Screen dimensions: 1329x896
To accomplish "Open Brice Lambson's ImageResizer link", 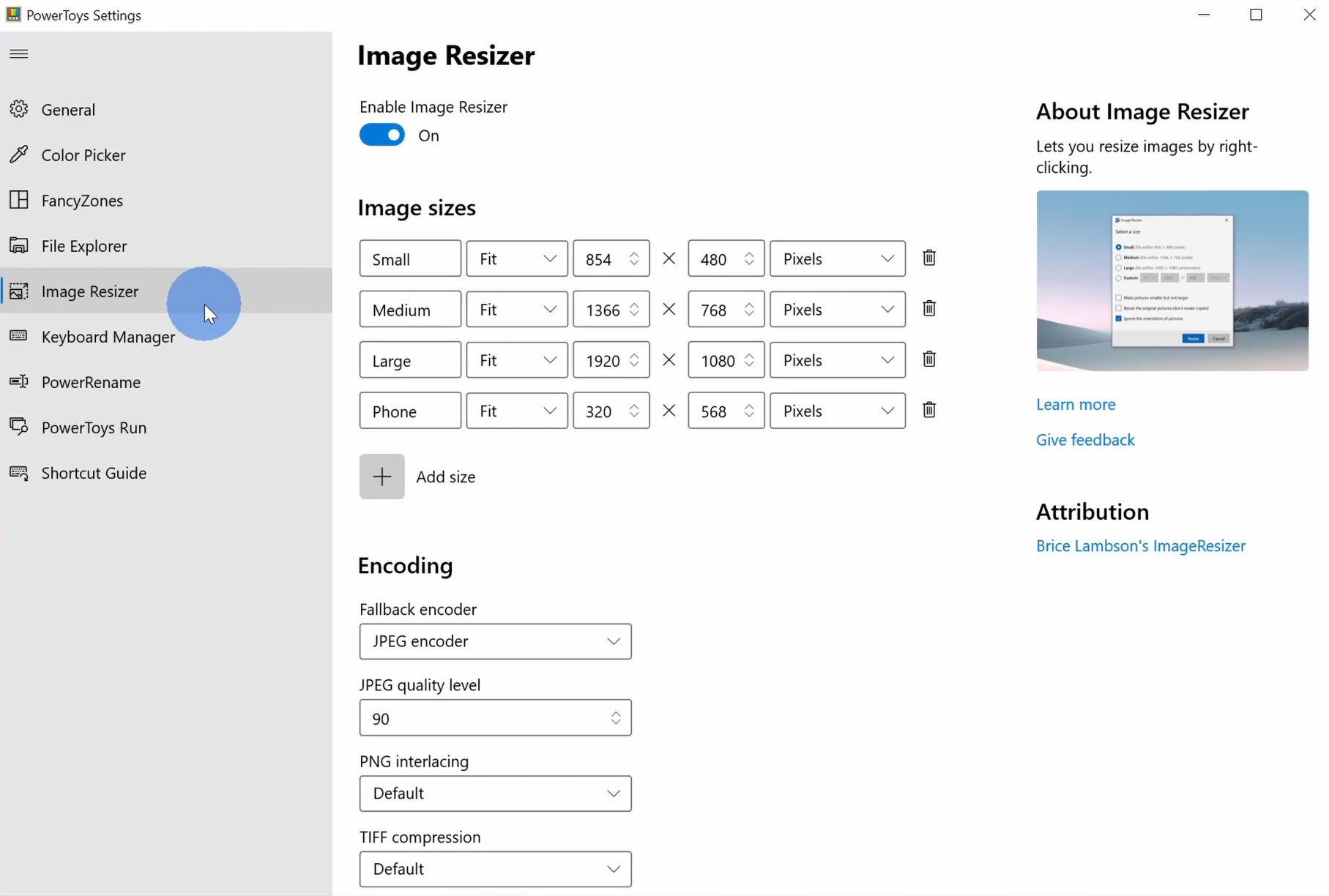I will [1141, 545].
